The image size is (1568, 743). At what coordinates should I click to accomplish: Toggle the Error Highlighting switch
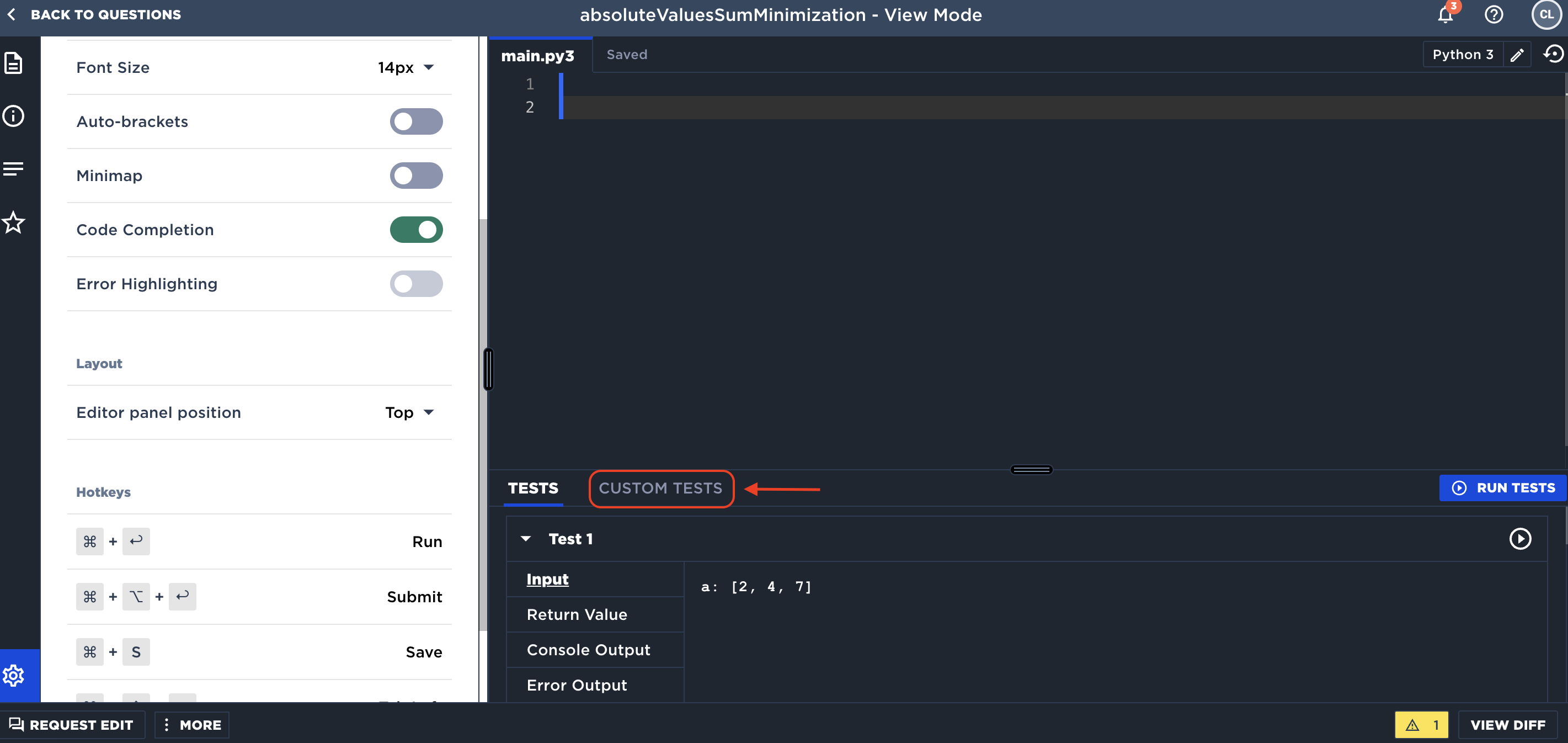[417, 284]
